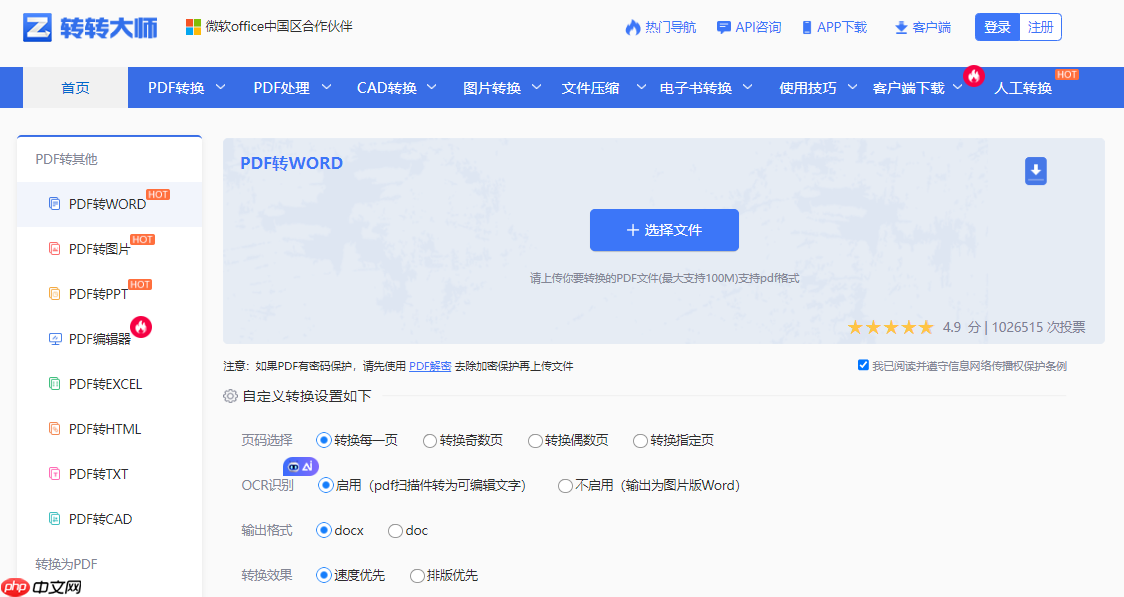Click the fifth rating star
Screen dimensions: 1124x597
927,327
